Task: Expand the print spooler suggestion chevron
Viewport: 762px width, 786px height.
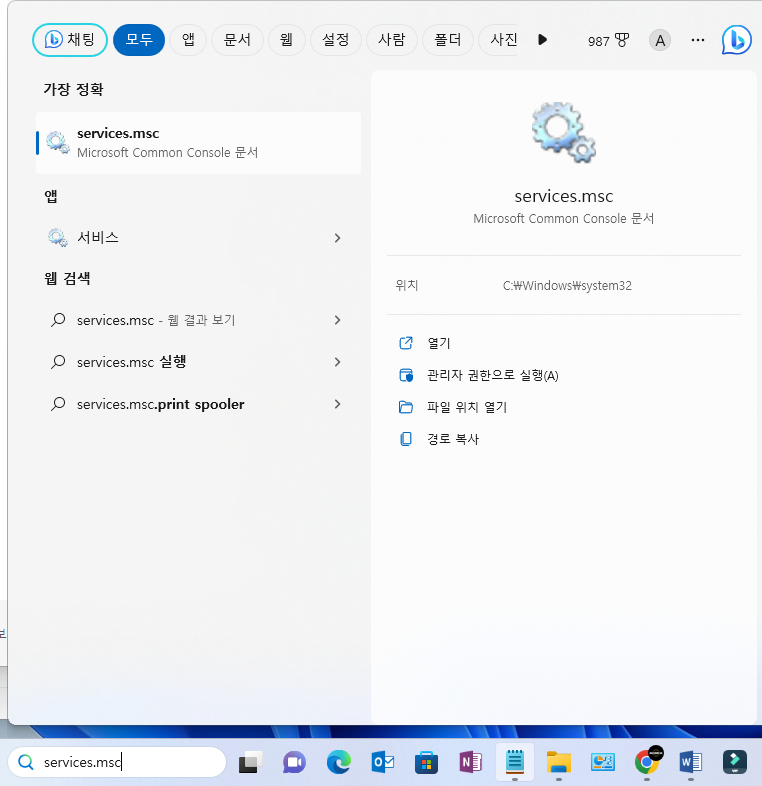Action: [337, 404]
